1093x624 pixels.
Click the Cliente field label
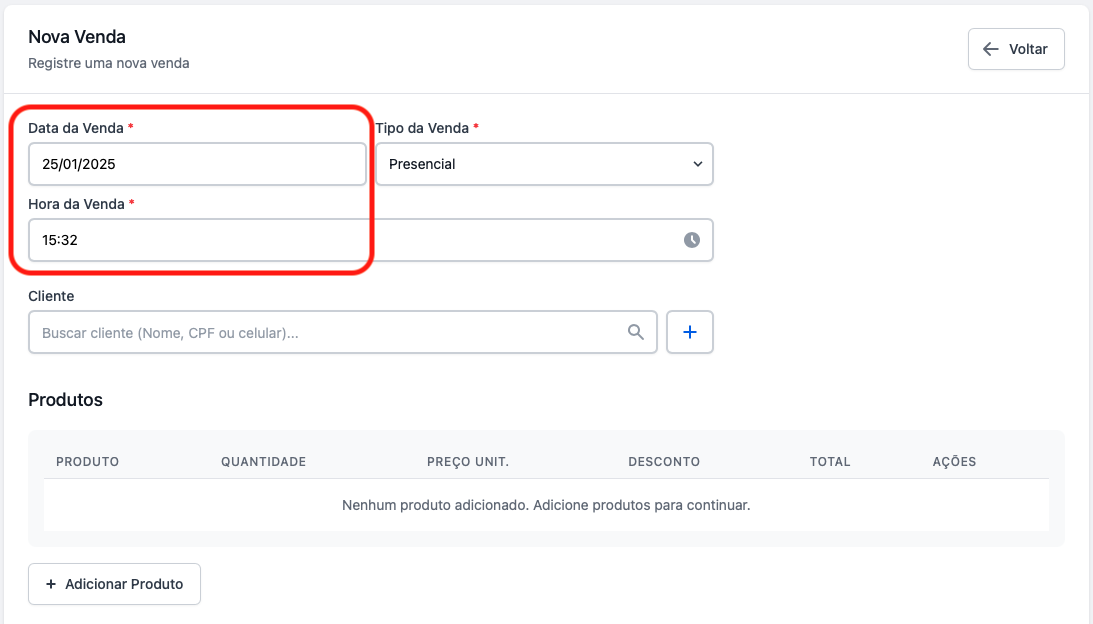[x=51, y=296]
